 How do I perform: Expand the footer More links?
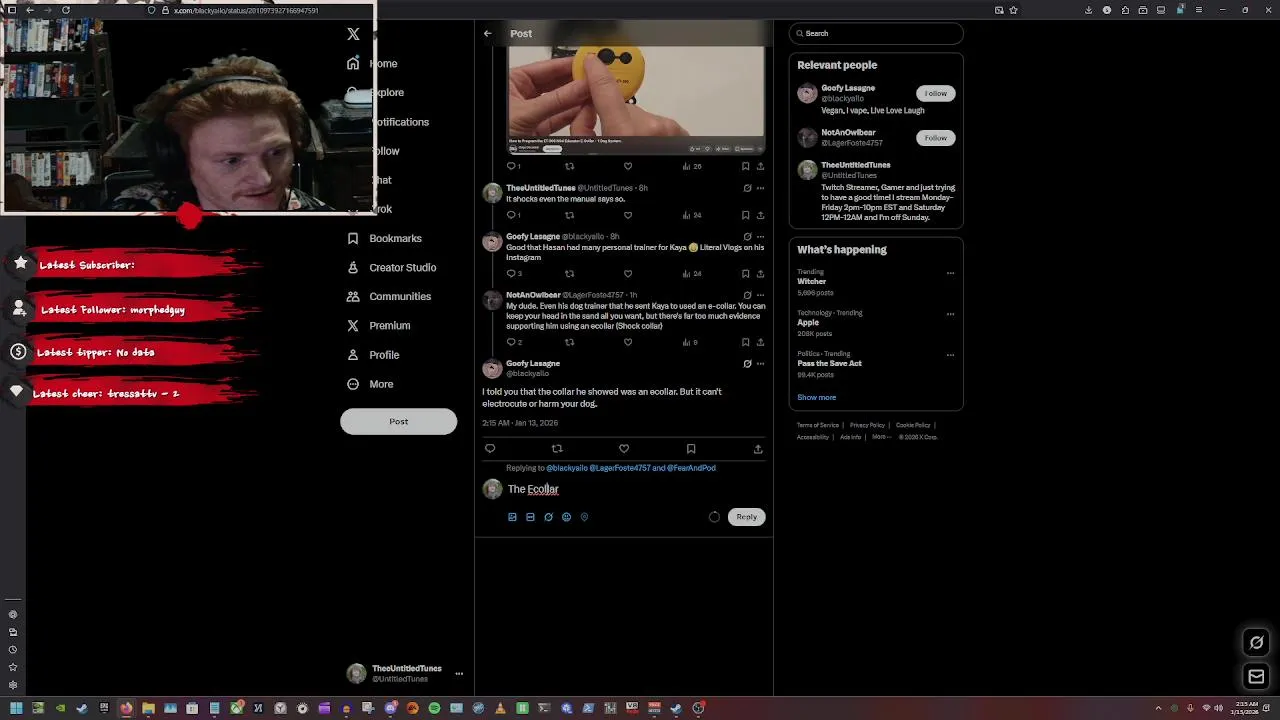click(880, 437)
